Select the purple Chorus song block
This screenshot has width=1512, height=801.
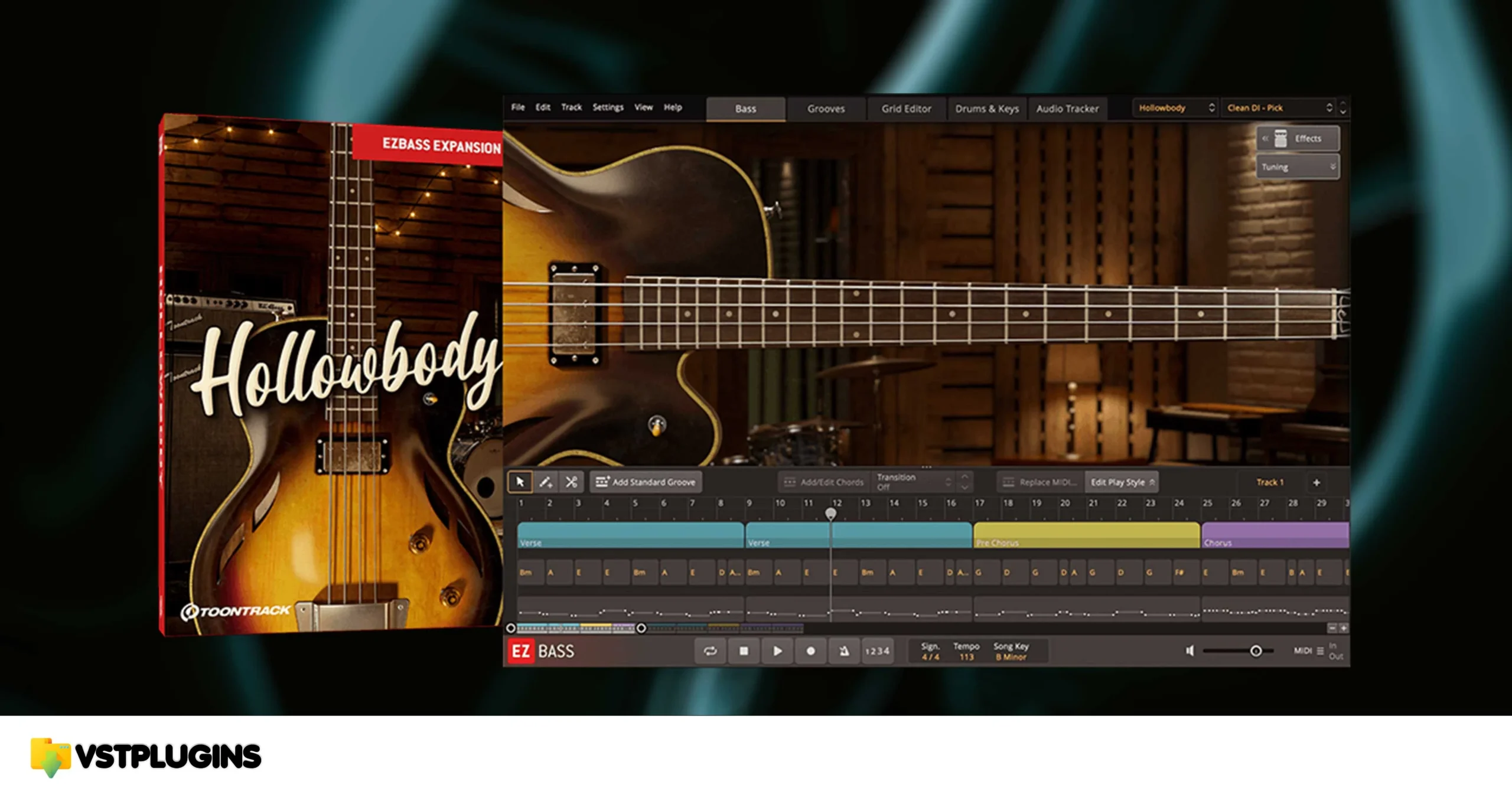pos(1276,535)
